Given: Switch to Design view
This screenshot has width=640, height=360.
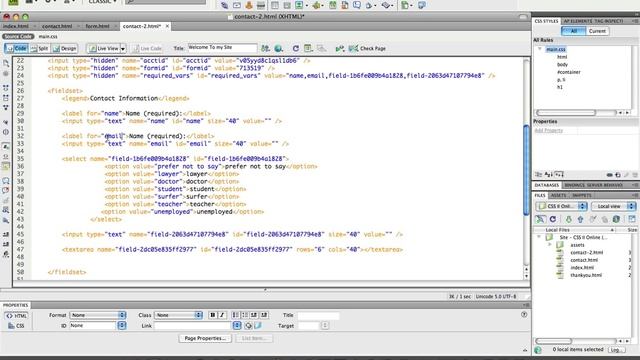Looking at the screenshot, I should (x=64, y=49).
